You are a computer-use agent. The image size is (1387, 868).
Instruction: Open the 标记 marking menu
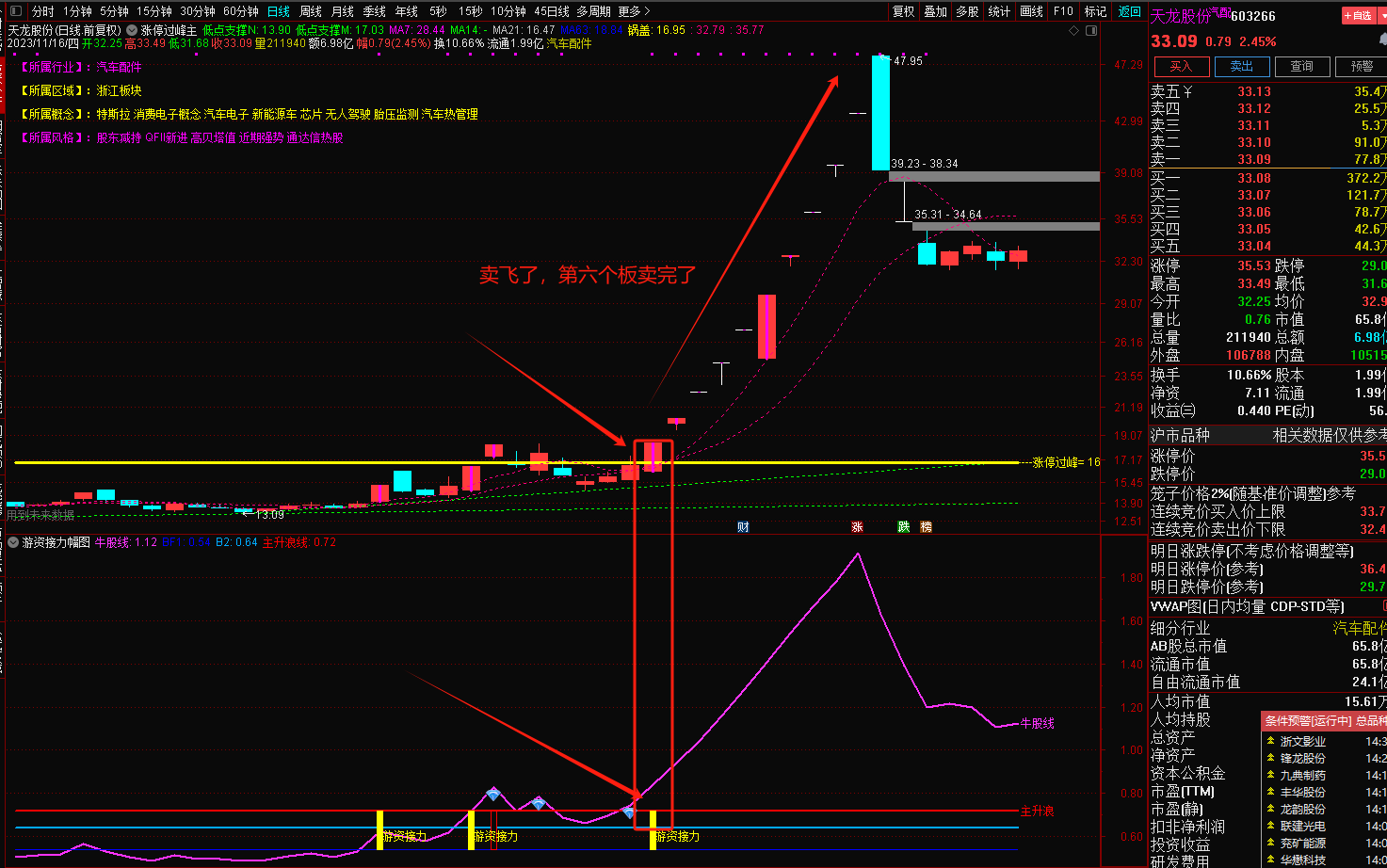click(1096, 11)
